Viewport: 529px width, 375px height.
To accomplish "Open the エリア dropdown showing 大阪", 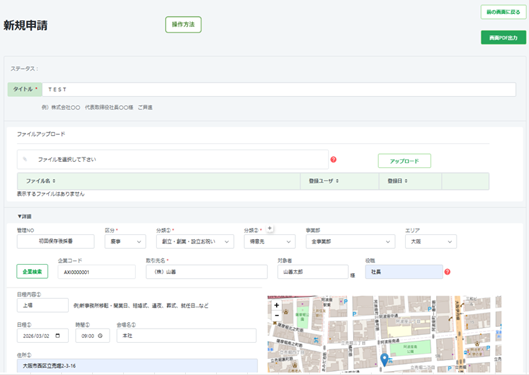I will pyautogui.click(x=431, y=241).
